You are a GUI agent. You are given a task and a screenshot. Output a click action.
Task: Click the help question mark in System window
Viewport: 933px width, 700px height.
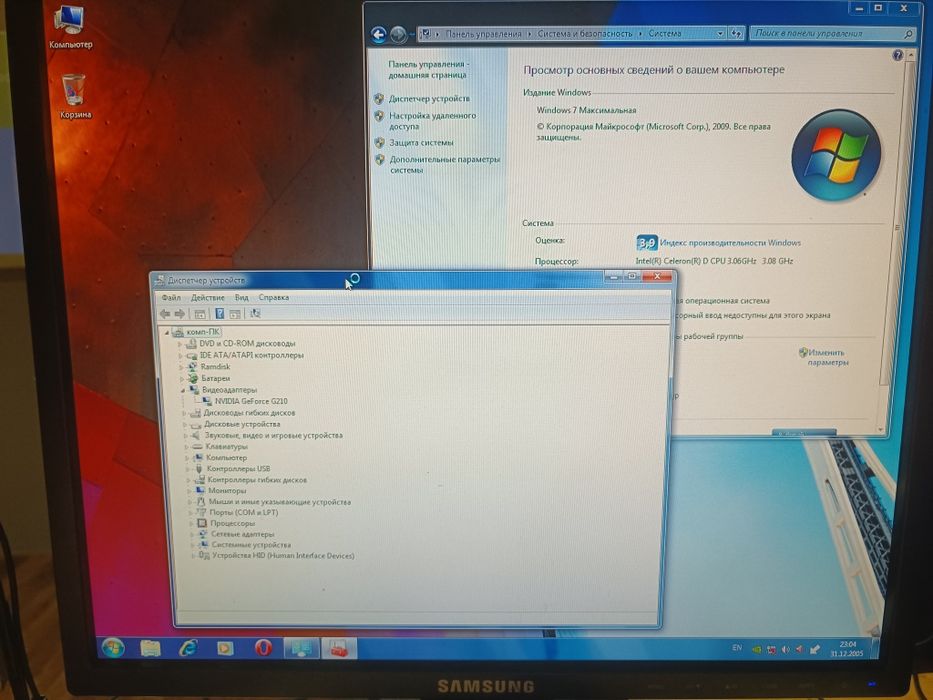click(x=897, y=55)
